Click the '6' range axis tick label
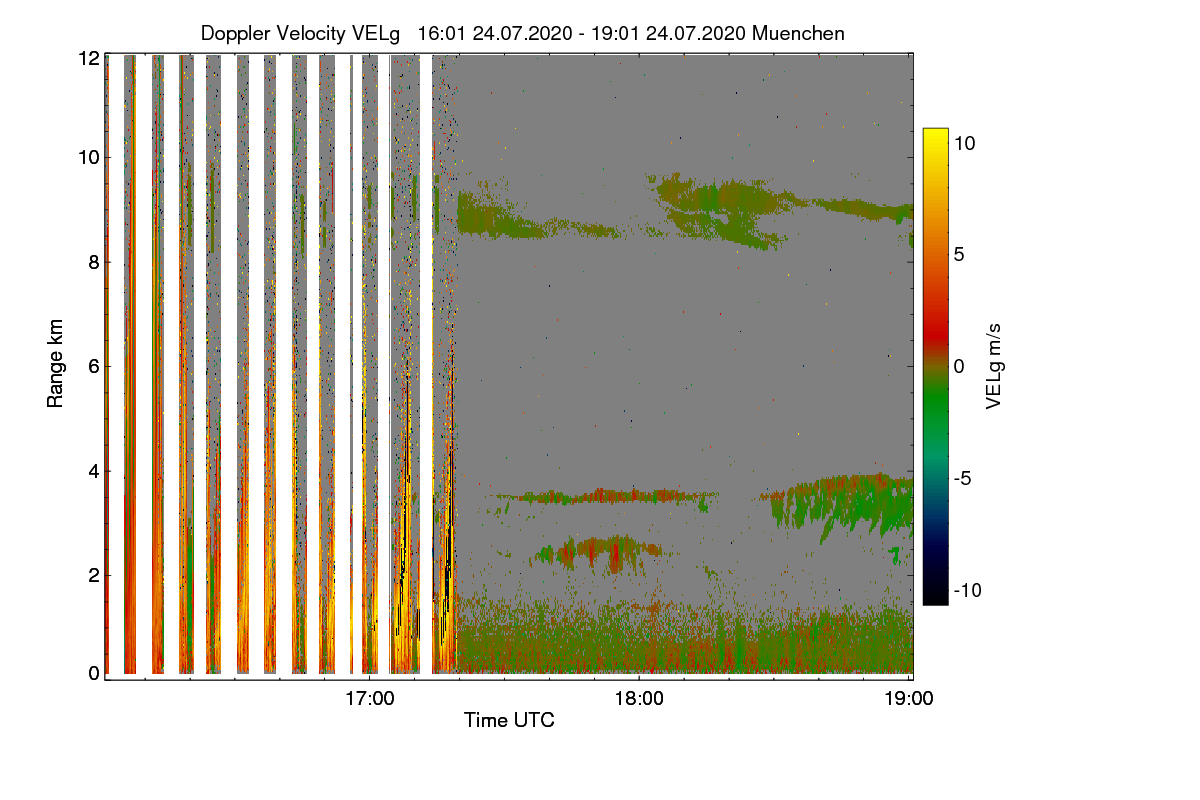The height and width of the screenshot is (800, 1200). pyautogui.click(x=94, y=366)
